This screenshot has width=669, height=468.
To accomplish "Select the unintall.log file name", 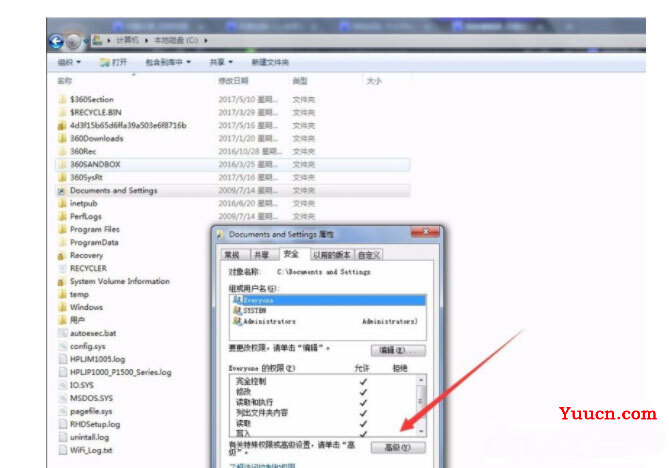I will [90, 437].
